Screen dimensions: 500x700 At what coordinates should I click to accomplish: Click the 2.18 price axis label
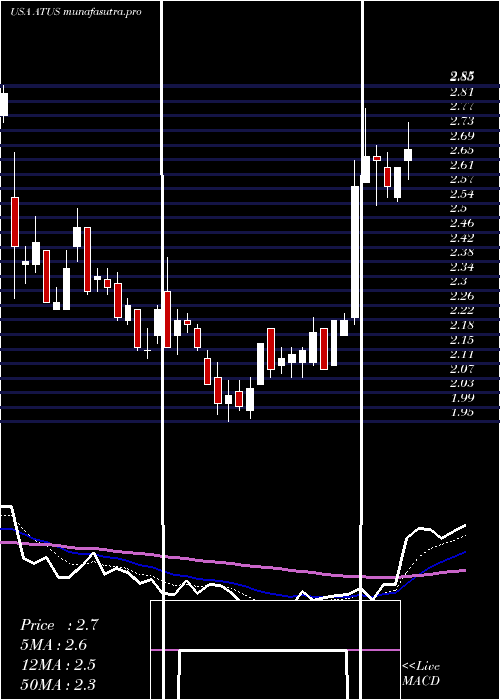(x=462, y=325)
